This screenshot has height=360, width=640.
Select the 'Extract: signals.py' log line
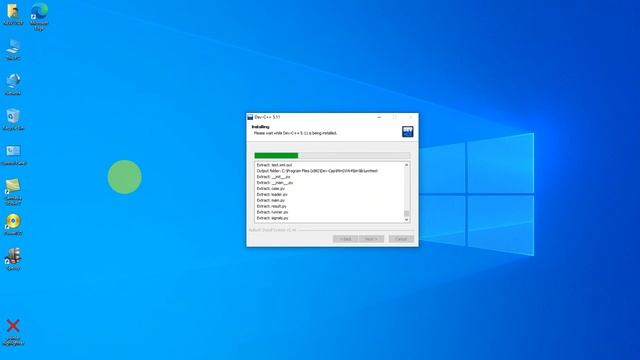coord(273,218)
